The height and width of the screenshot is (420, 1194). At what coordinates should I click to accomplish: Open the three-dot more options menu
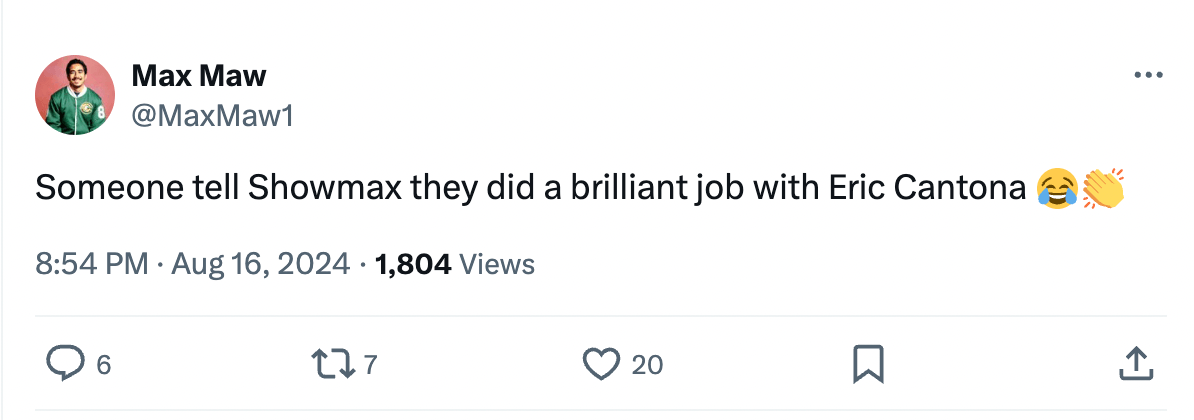tap(1148, 76)
